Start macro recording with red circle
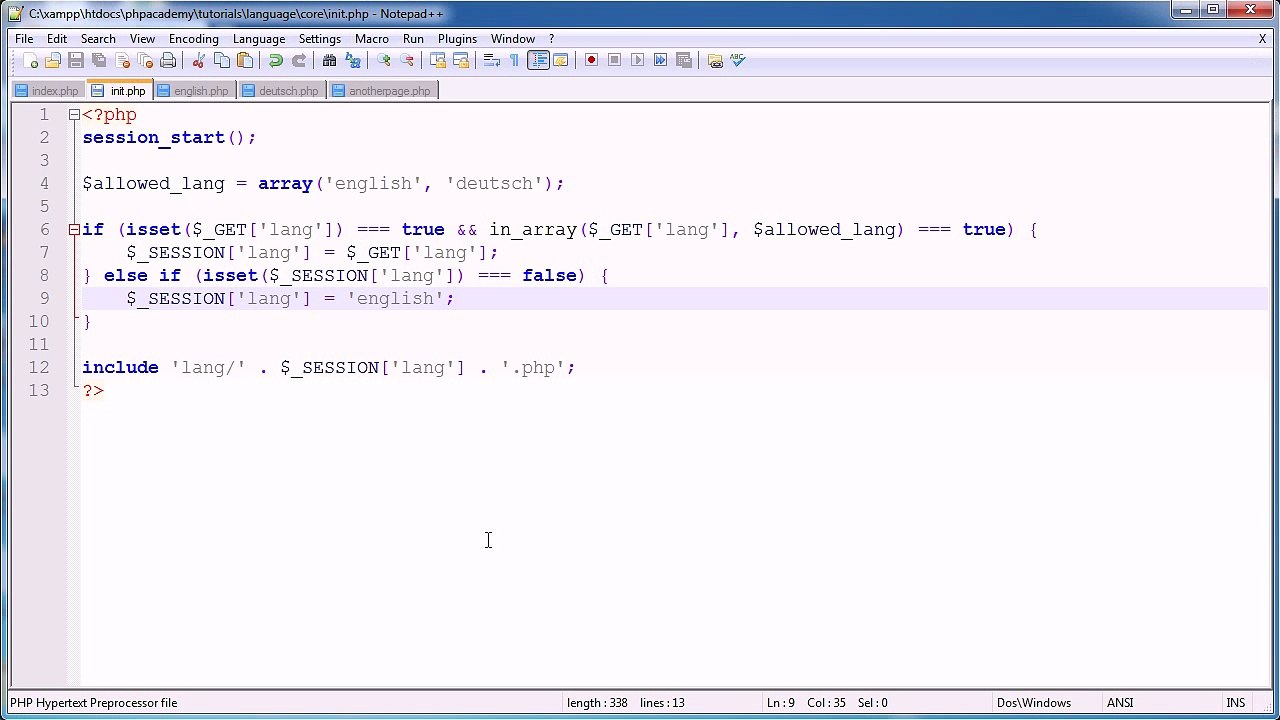This screenshot has height=720, width=1280. [591, 61]
